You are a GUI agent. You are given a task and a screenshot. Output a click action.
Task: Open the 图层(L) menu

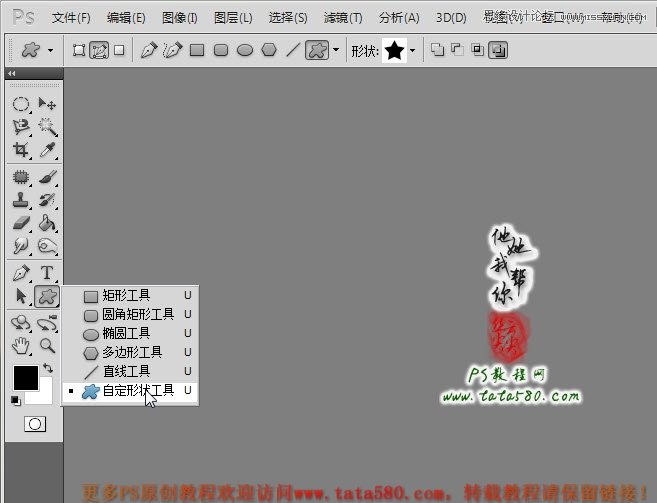point(233,18)
